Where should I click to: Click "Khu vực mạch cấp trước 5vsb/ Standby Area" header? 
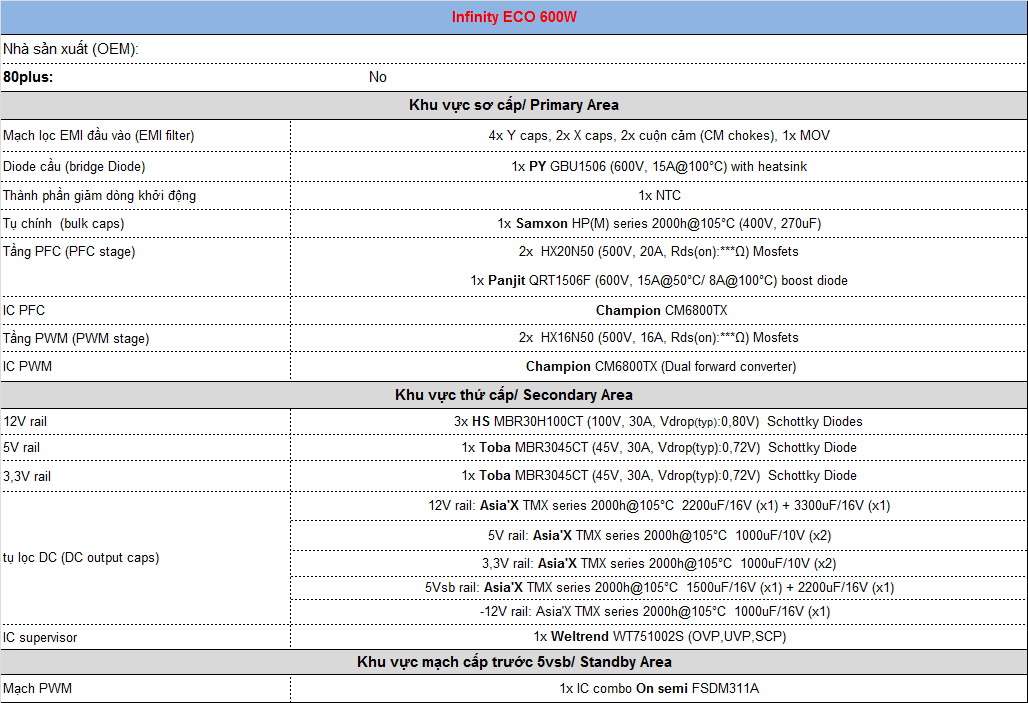[x=514, y=662]
